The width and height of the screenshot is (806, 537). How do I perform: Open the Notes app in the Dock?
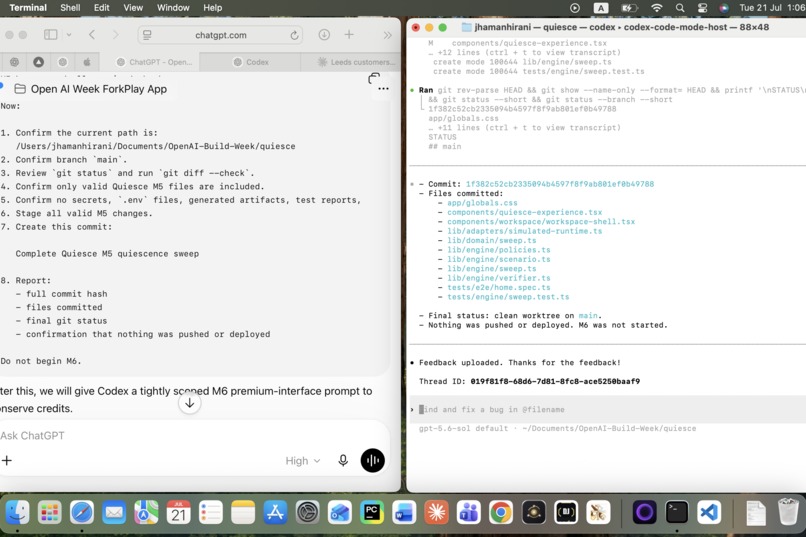[x=243, y=512]
